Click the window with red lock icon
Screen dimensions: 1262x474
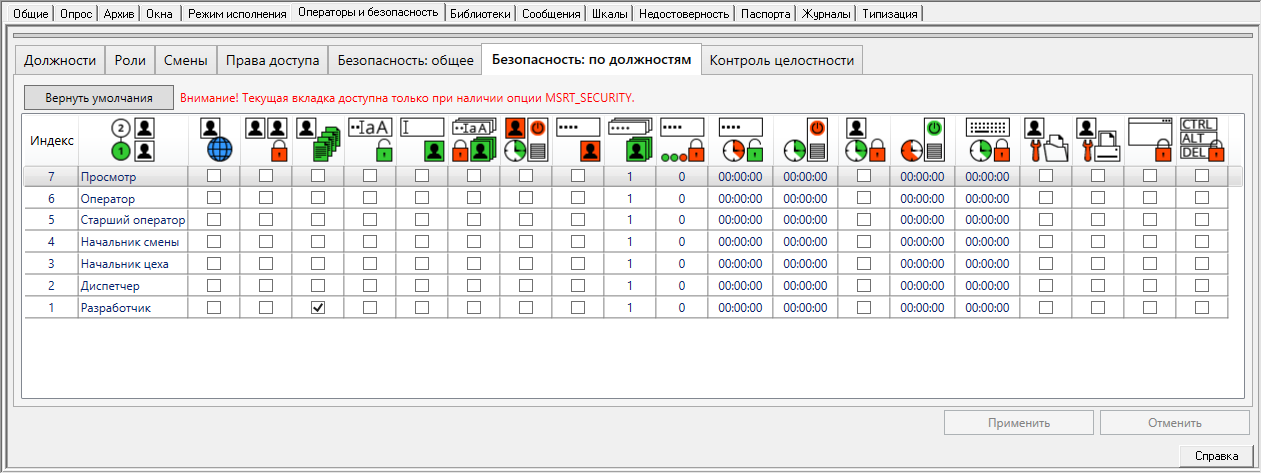pos(1150,140)
